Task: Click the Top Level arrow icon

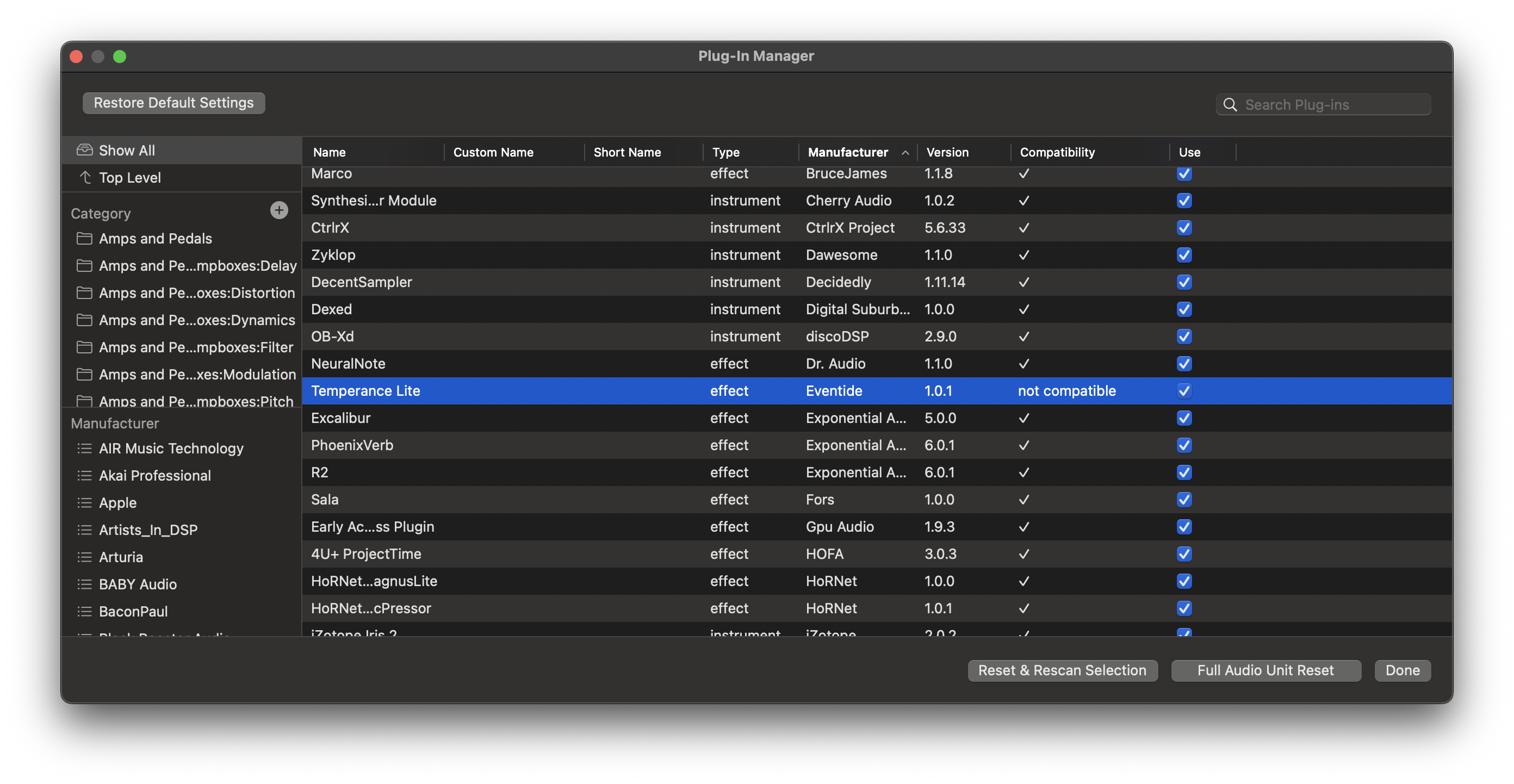Action: click(85, 177)
